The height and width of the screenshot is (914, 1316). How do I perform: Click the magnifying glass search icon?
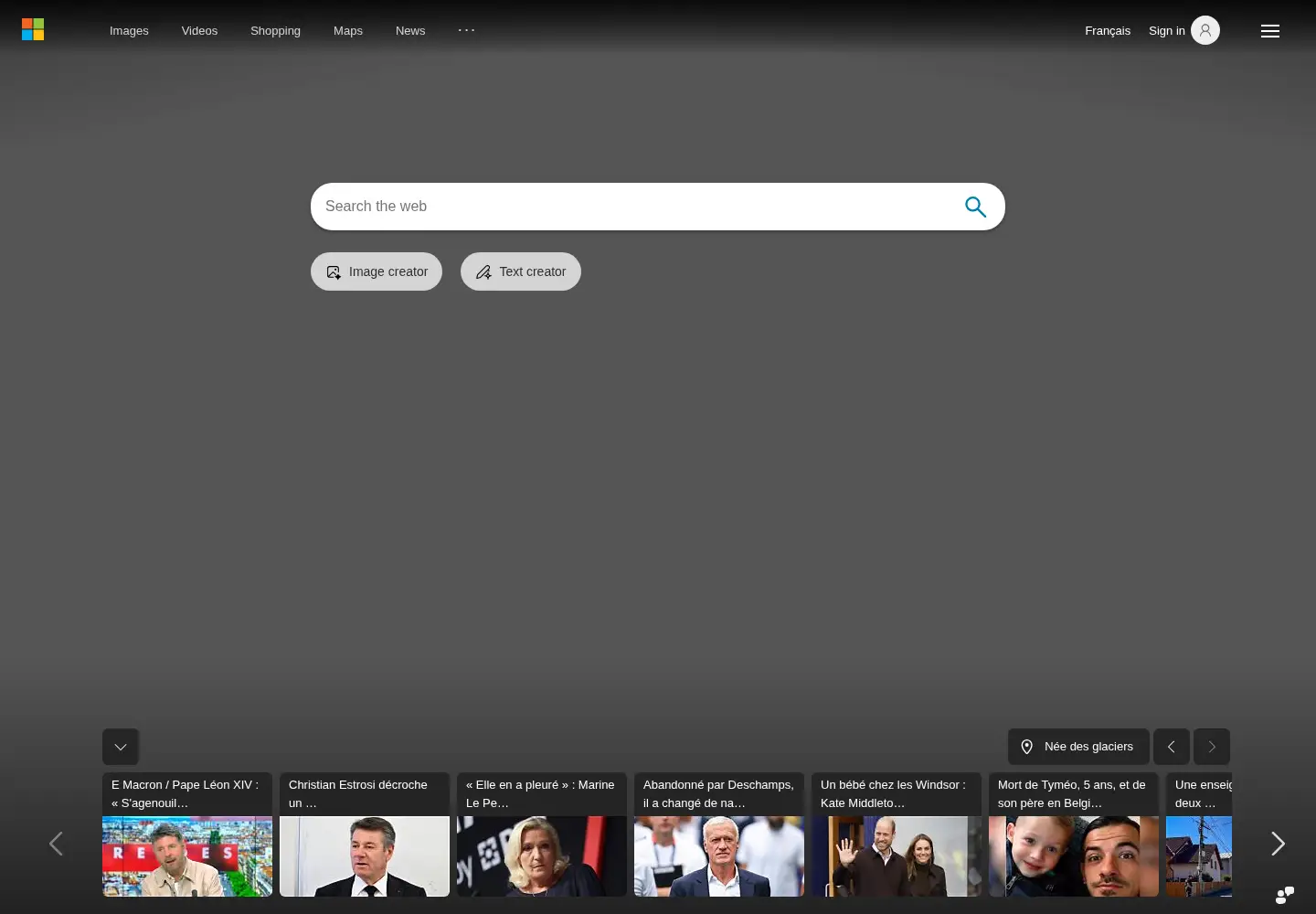click(975, 207)
